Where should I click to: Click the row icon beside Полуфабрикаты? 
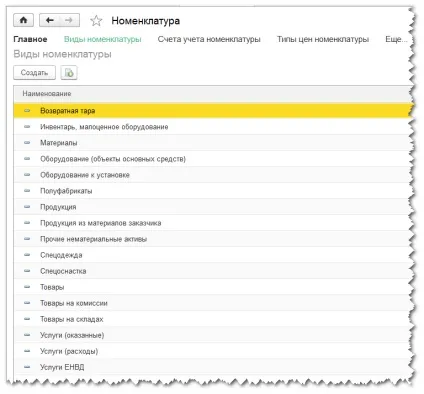pos(27,191)
